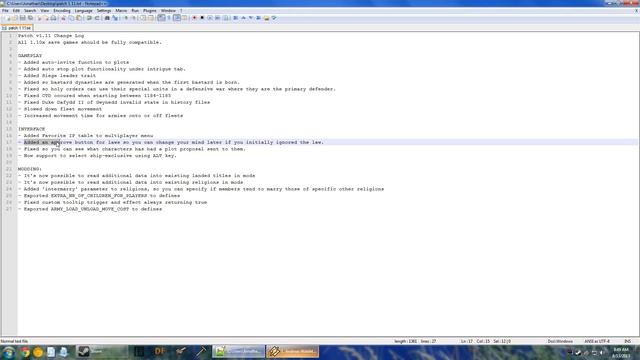Toggle synchronized vertical scrolling

click(x=143, y=18)
